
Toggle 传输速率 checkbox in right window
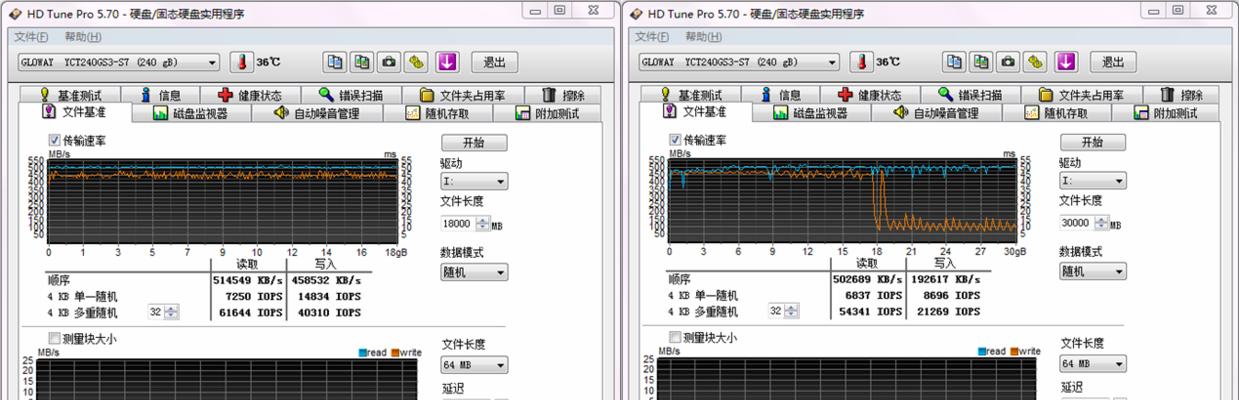pos(674,141)
